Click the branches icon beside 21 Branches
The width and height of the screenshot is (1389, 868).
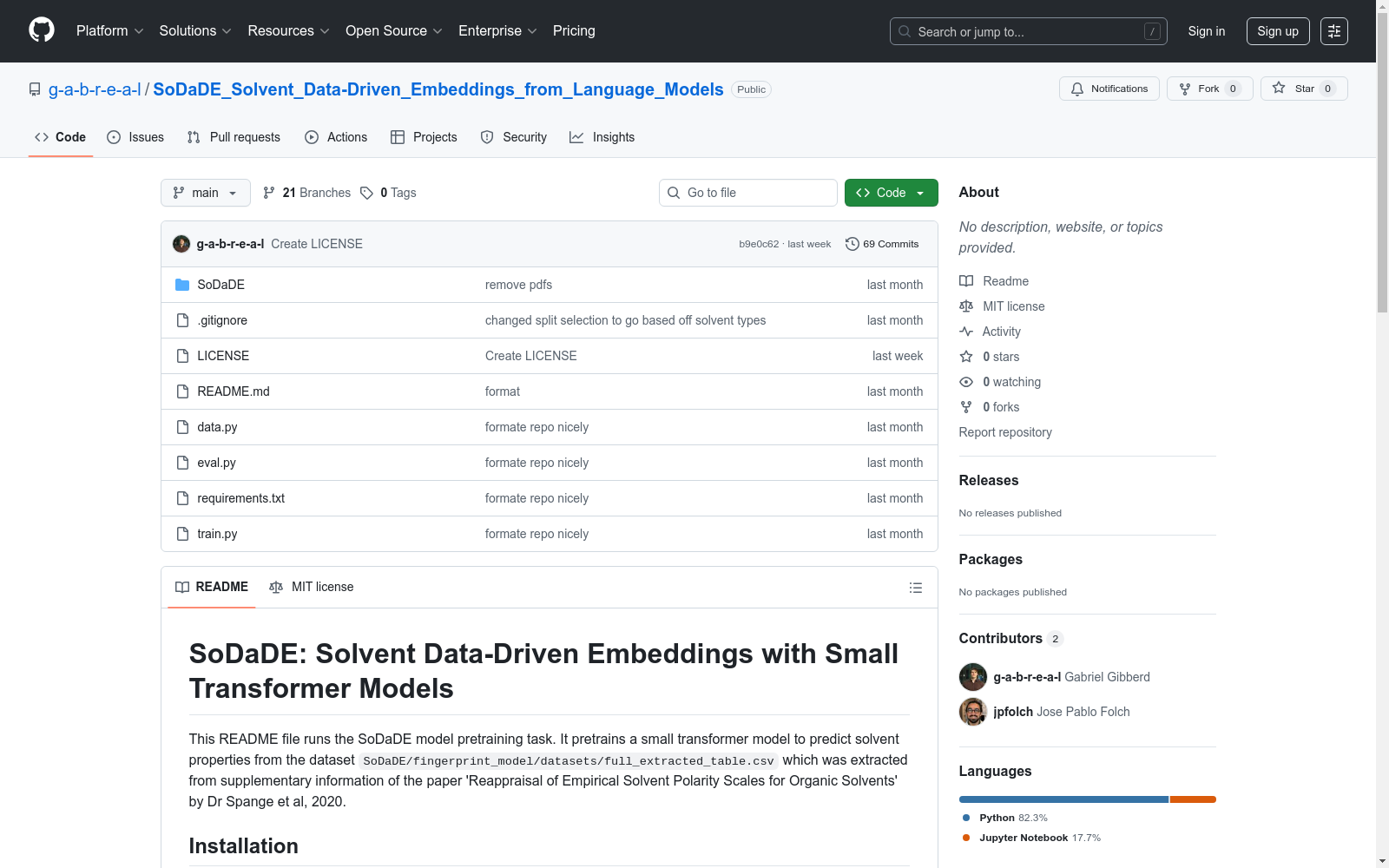tap(269, 193)
